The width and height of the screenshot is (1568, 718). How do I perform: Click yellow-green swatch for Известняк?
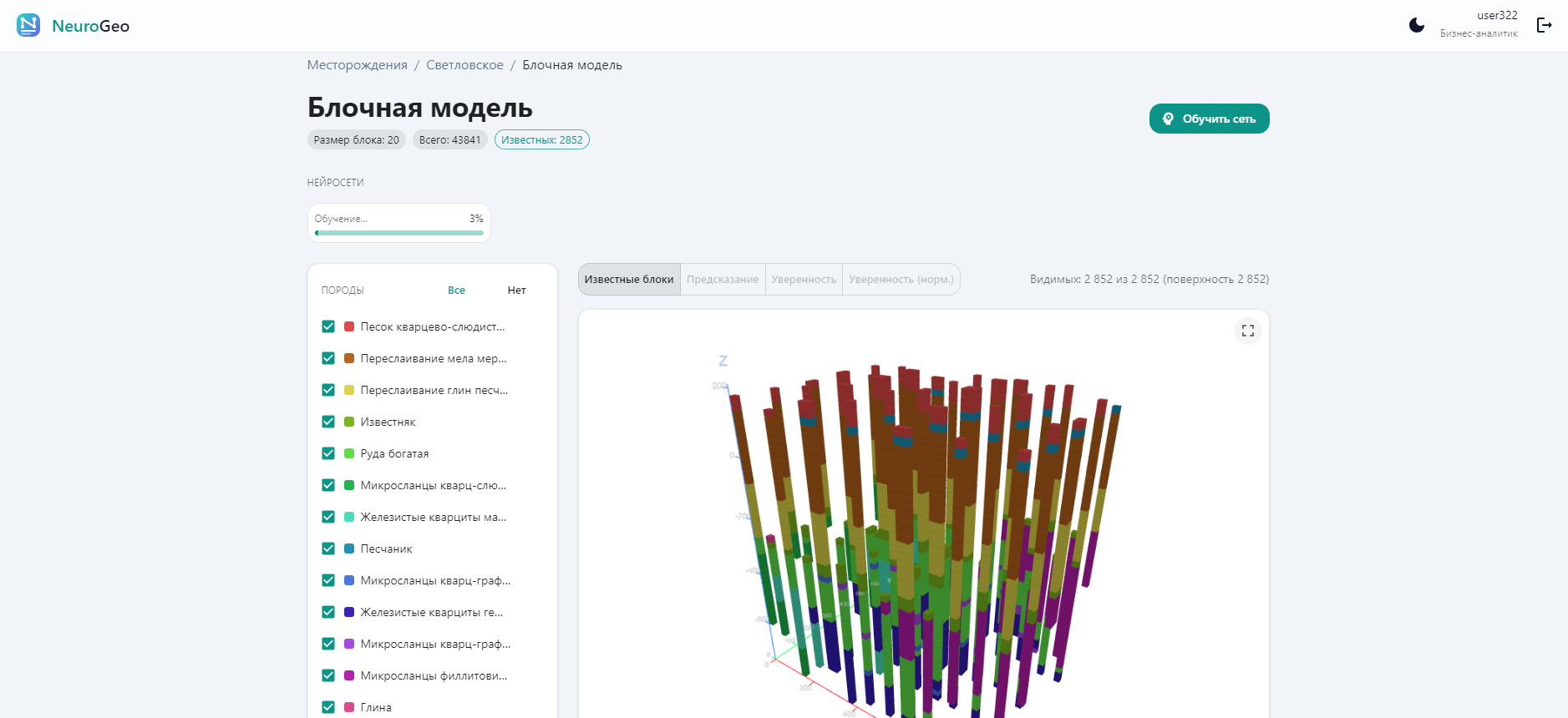point(349,422)
